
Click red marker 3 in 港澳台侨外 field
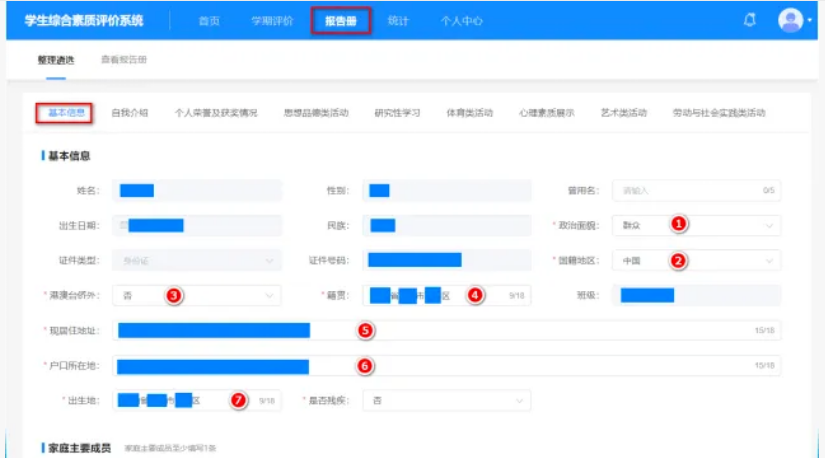pyautogui.click(x=174, y=296)
